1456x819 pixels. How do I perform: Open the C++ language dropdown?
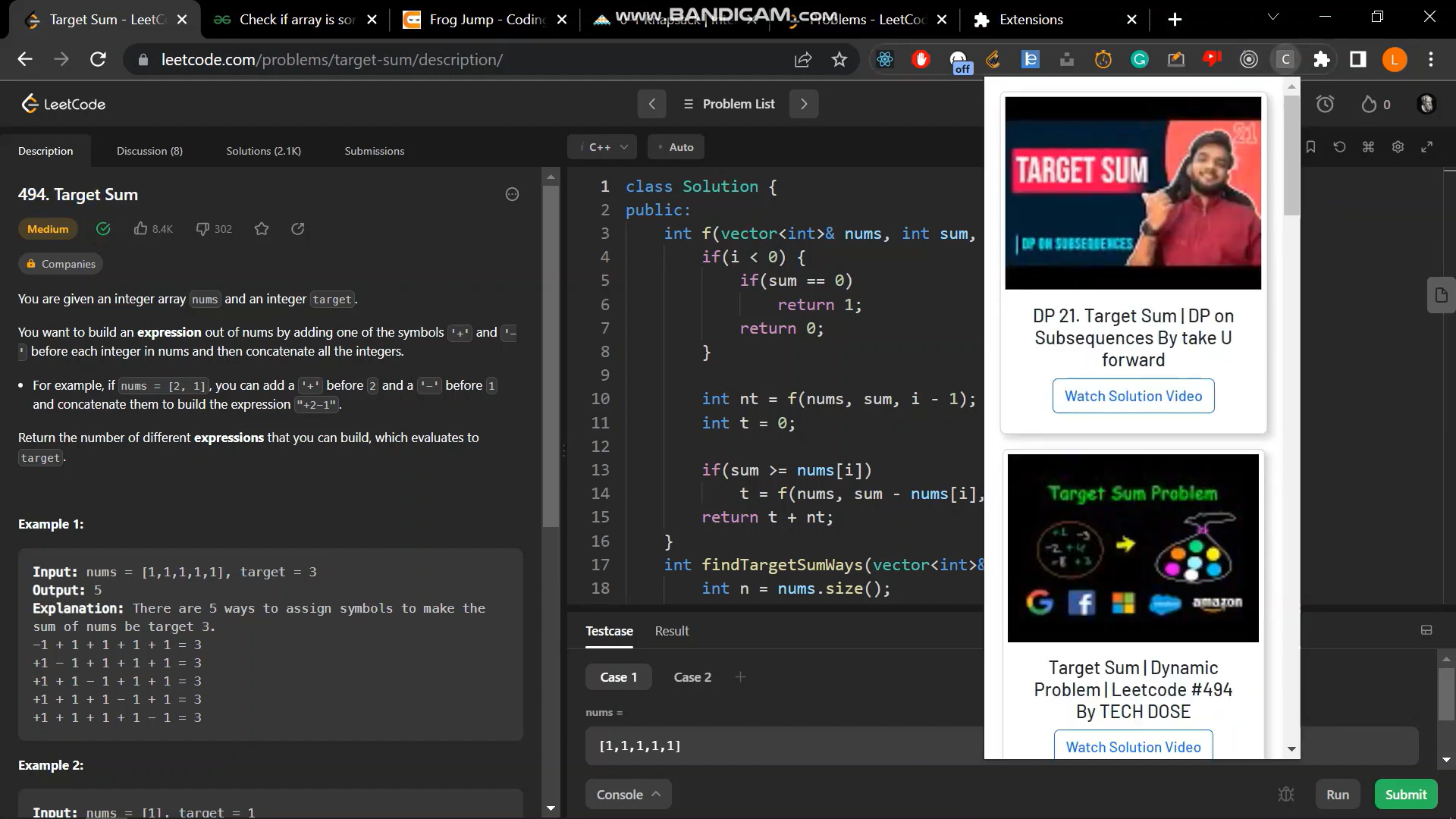click(604, 147)
